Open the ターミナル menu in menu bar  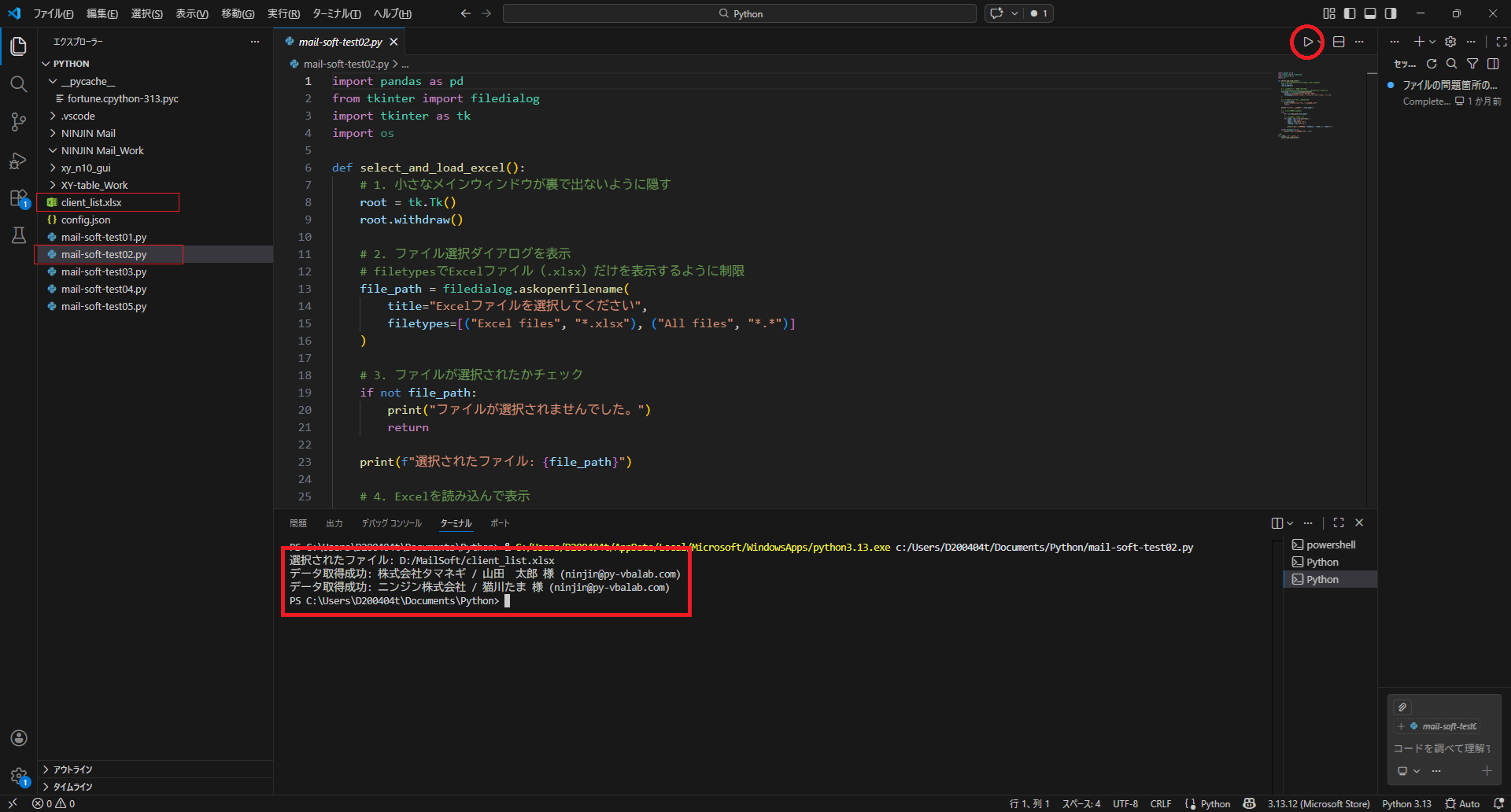point(336,13)
